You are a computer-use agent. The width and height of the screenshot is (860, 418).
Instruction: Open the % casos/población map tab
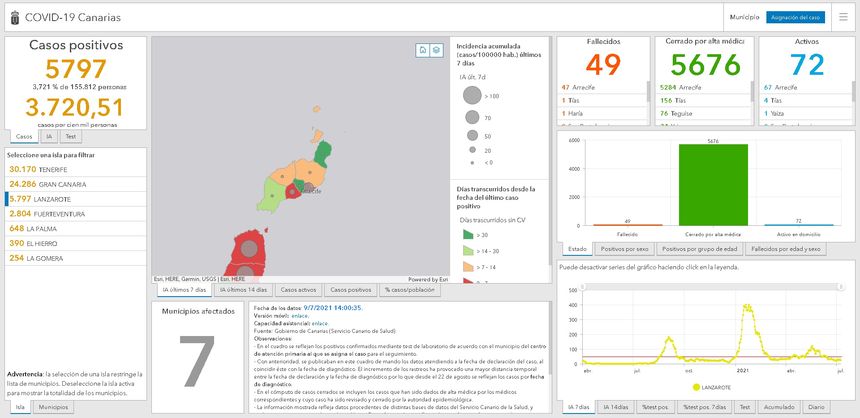point(410,290)
